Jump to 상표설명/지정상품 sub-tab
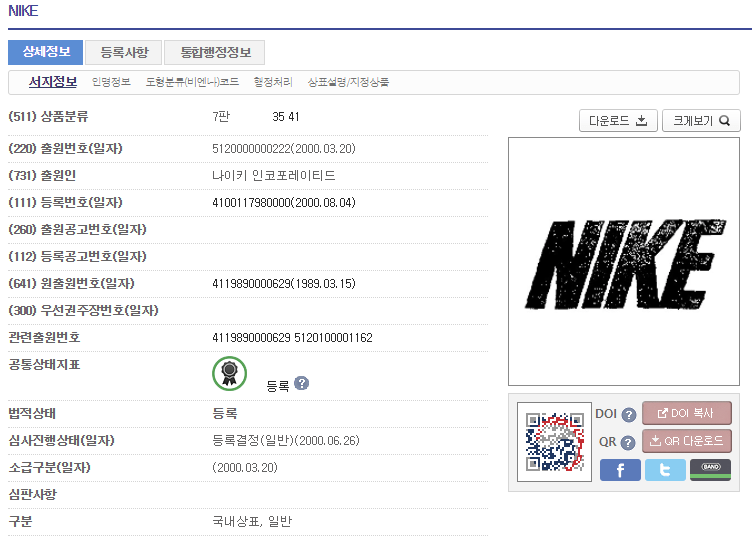The image size is (752, 536). click(348, 82)
